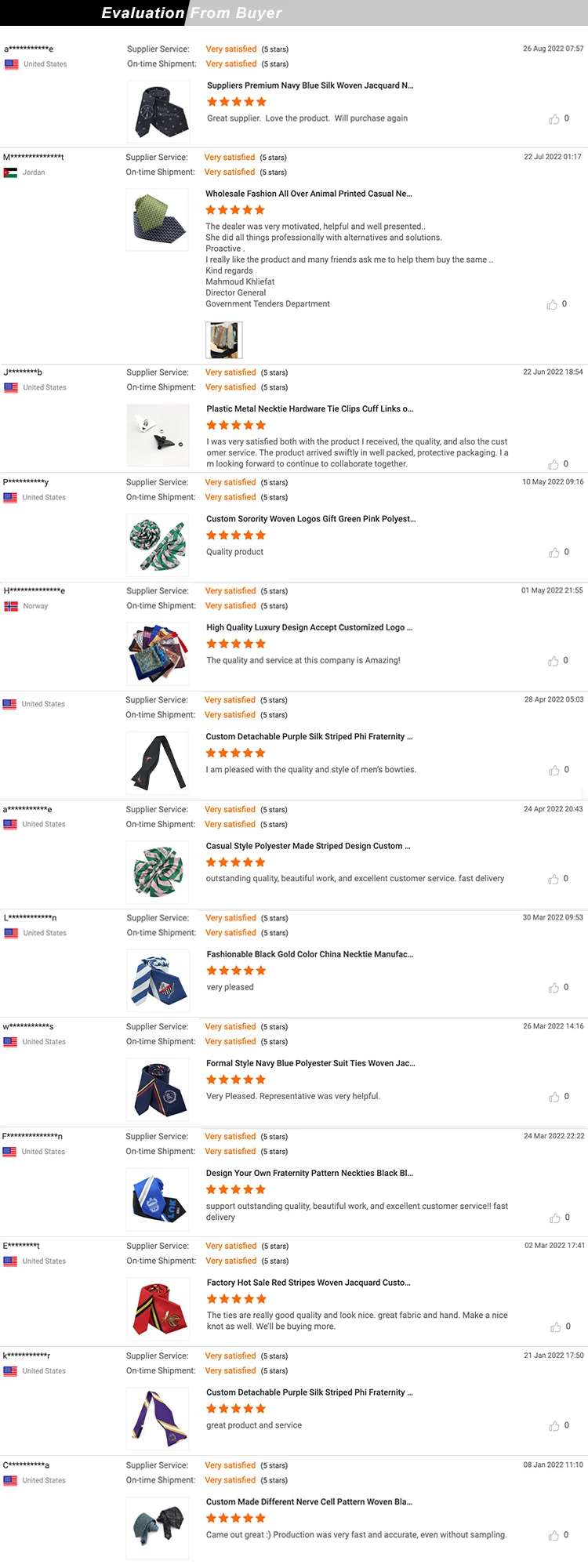Click thumbs-up on Nerve Cell Pattern review

pos(554,1535)
